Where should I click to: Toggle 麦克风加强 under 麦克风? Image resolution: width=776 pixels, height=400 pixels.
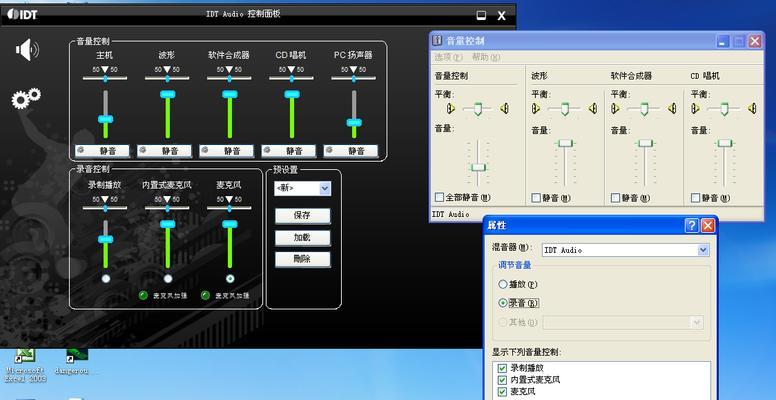(205, 296)
